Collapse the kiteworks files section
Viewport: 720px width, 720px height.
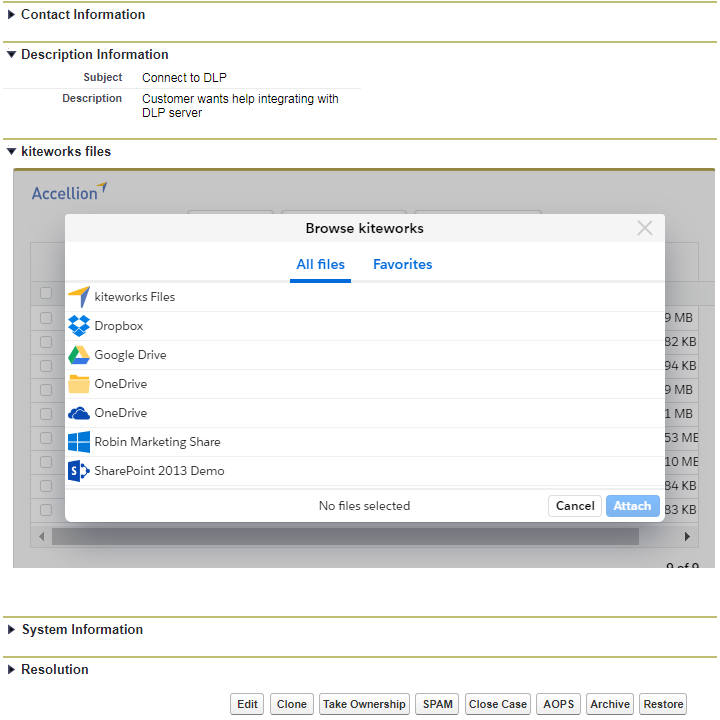(11, 151)
